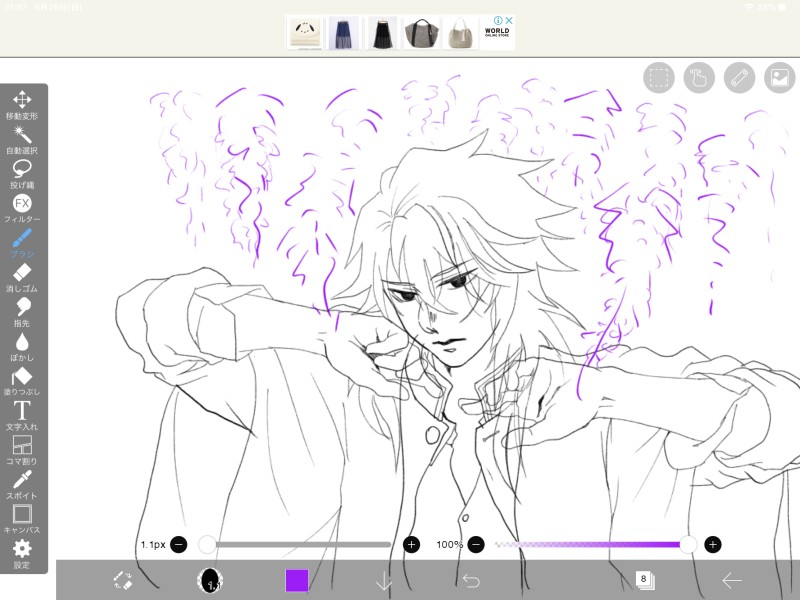Open the ad info icon
Image resolution: width=800 pixels, height=600 pixels.
[498, 20]
